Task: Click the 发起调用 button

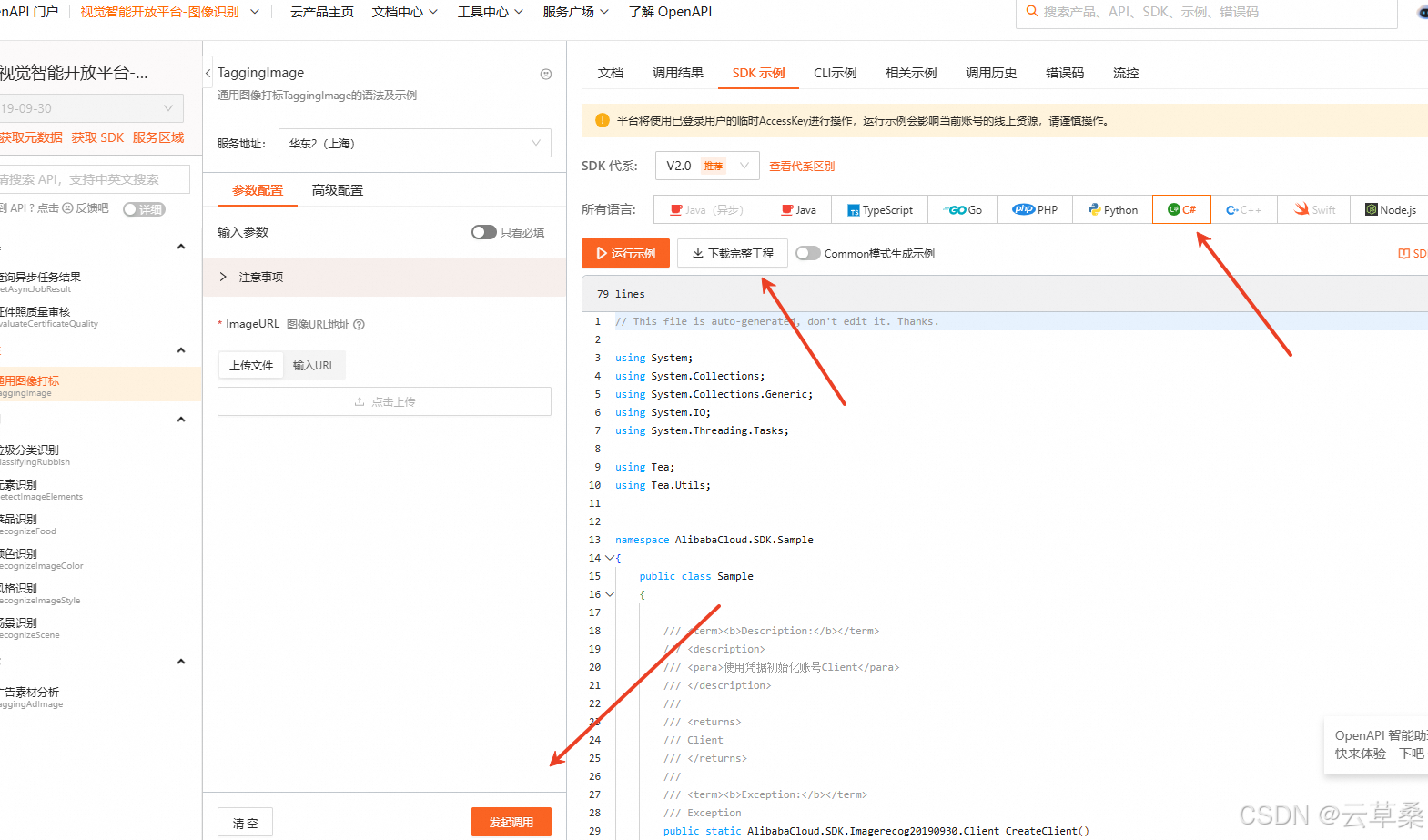Action: coord(511,822)
